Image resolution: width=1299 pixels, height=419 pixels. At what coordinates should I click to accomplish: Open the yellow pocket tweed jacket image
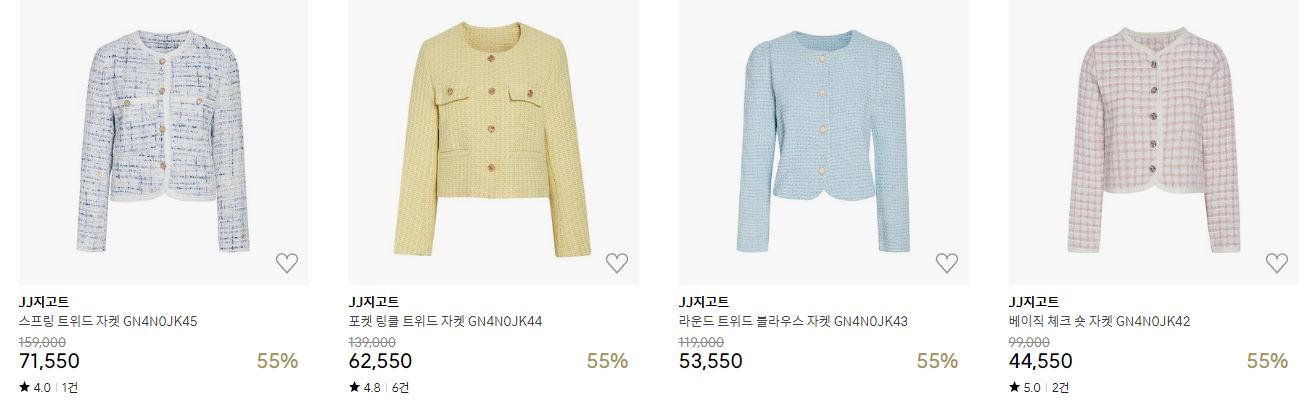point(494,142)
